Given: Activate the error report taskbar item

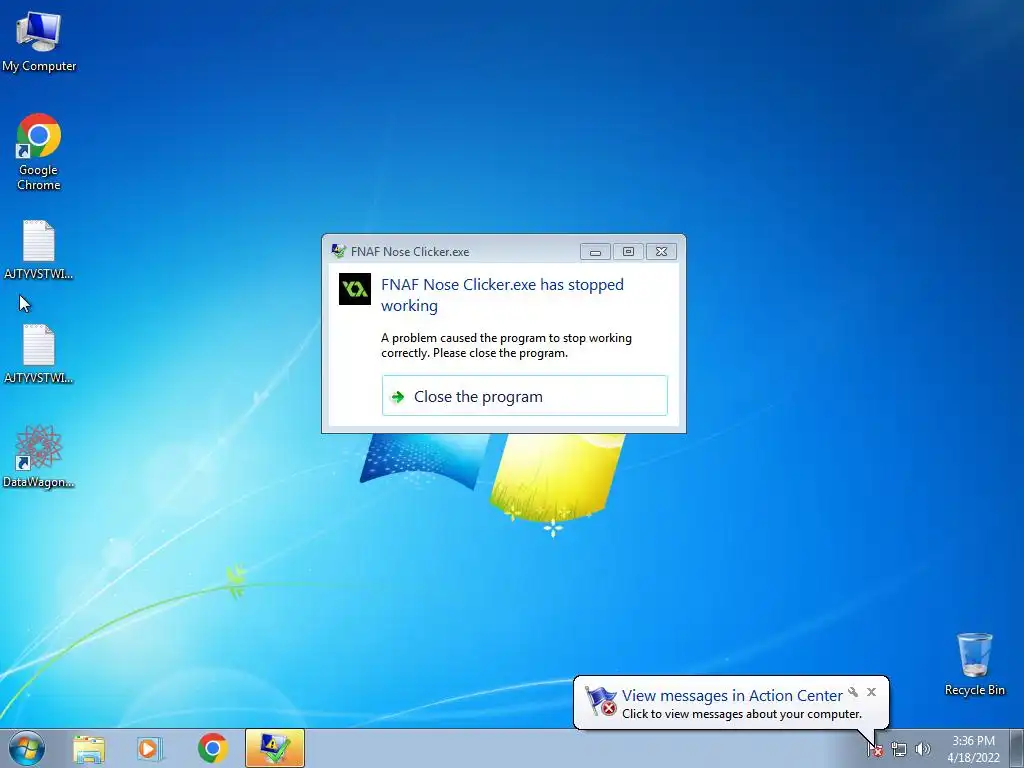Looking at the screenshot, I should tap(275, 748).
